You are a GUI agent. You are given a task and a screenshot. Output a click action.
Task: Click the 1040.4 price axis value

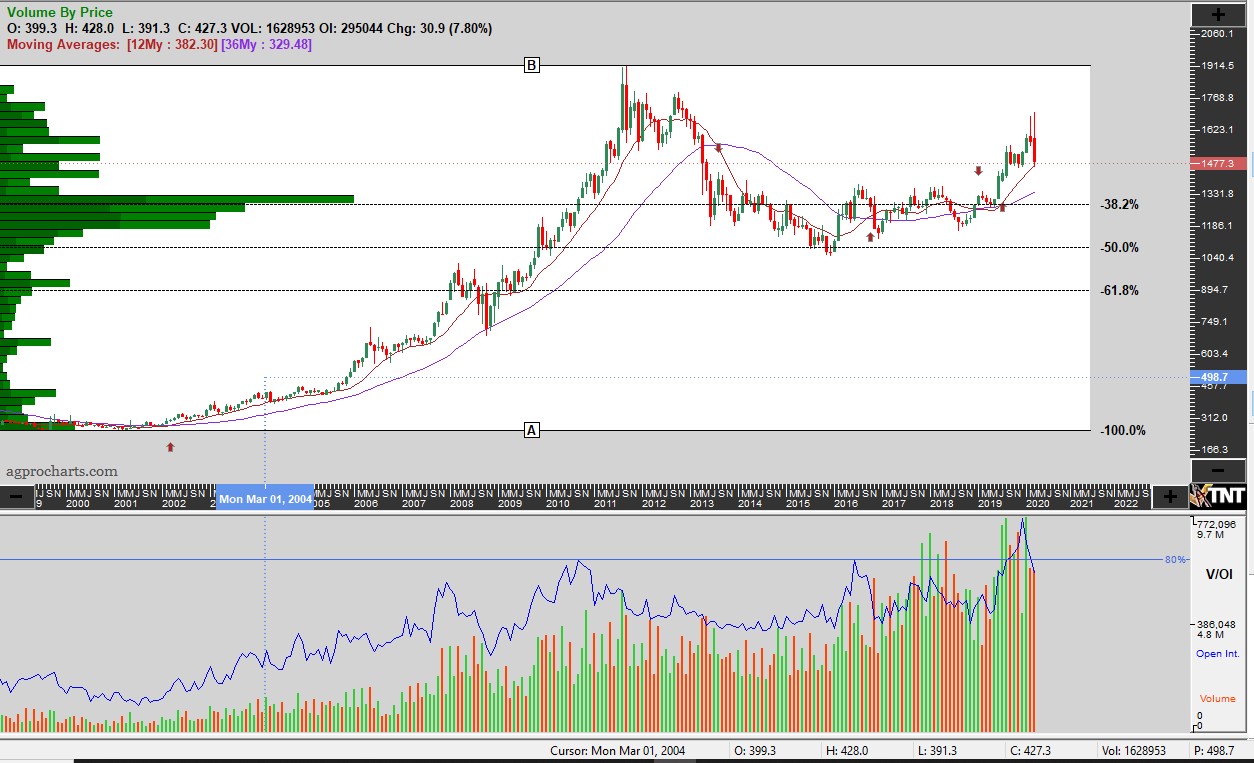1217,258
